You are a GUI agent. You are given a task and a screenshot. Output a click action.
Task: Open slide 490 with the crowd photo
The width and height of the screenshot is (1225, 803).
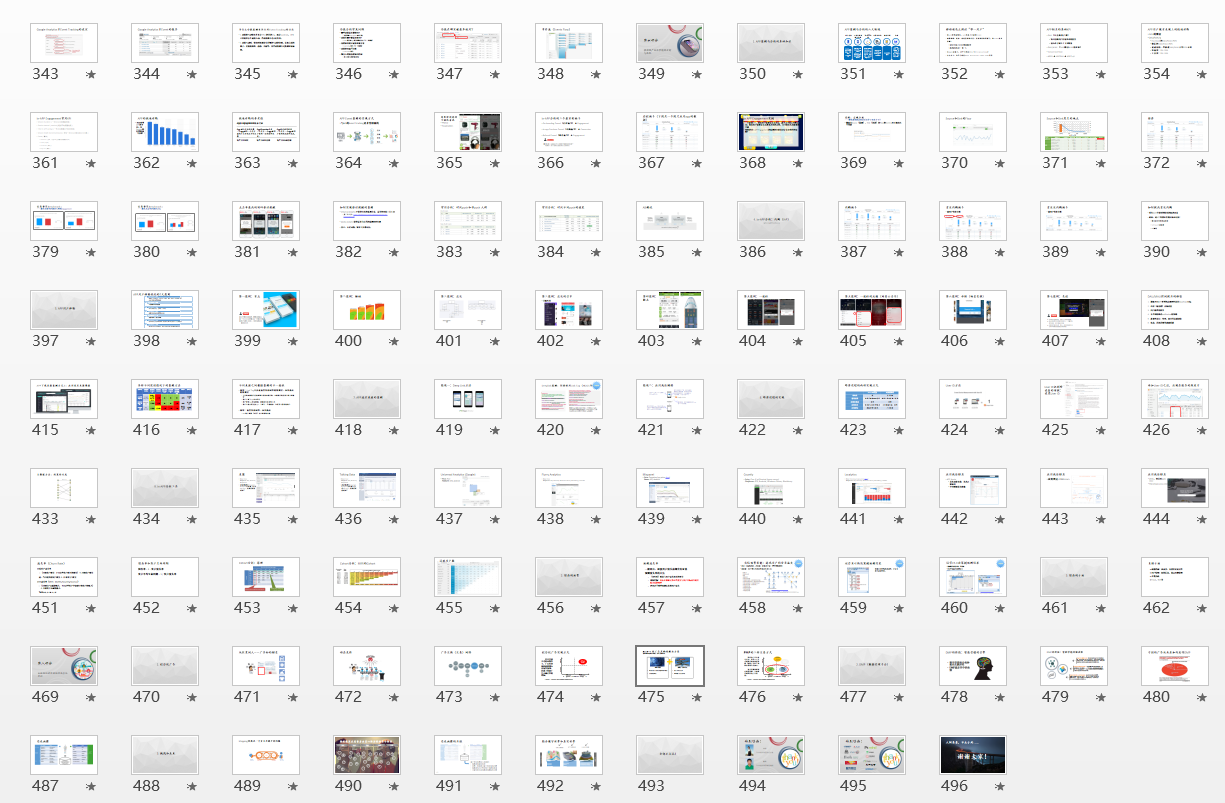(367, 755)
